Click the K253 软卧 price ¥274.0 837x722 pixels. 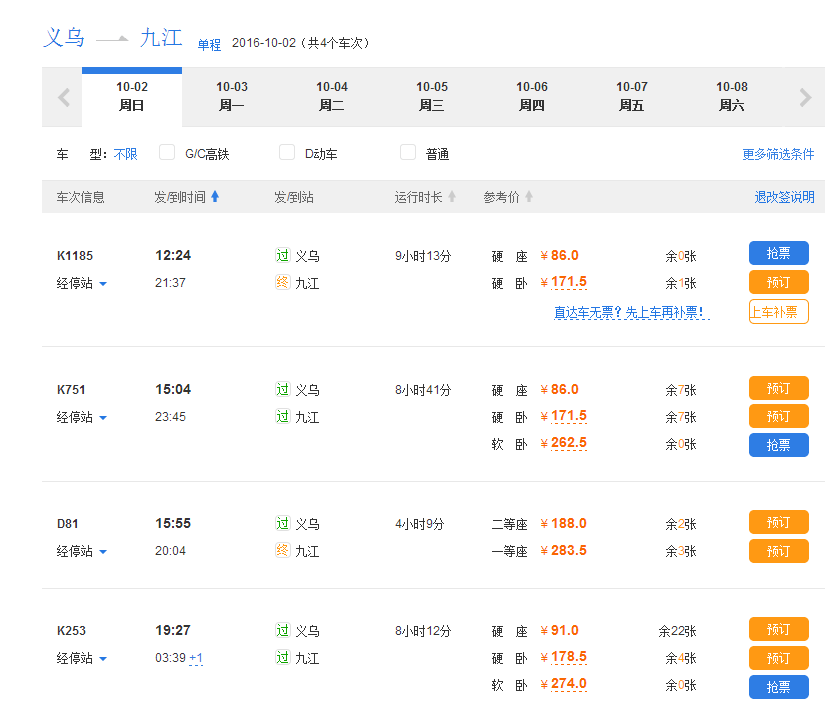click(x=564, y=684)
